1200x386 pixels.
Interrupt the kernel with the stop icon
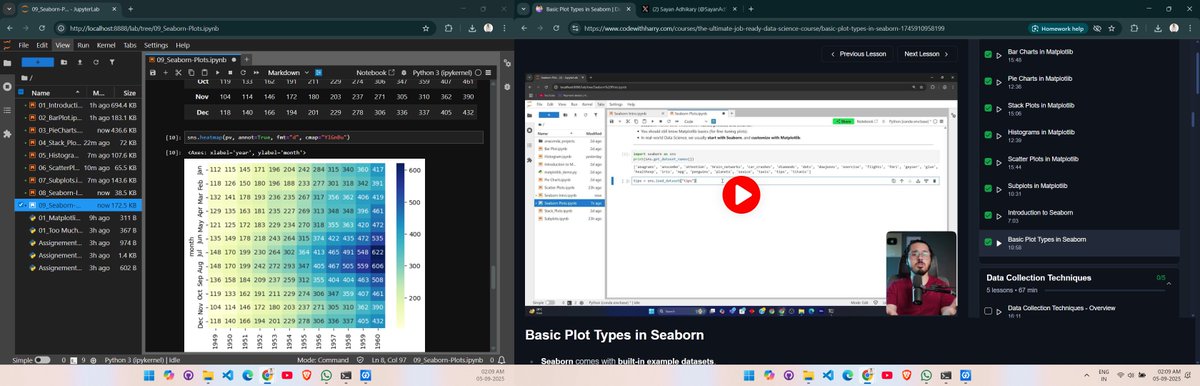click(231, 73)
